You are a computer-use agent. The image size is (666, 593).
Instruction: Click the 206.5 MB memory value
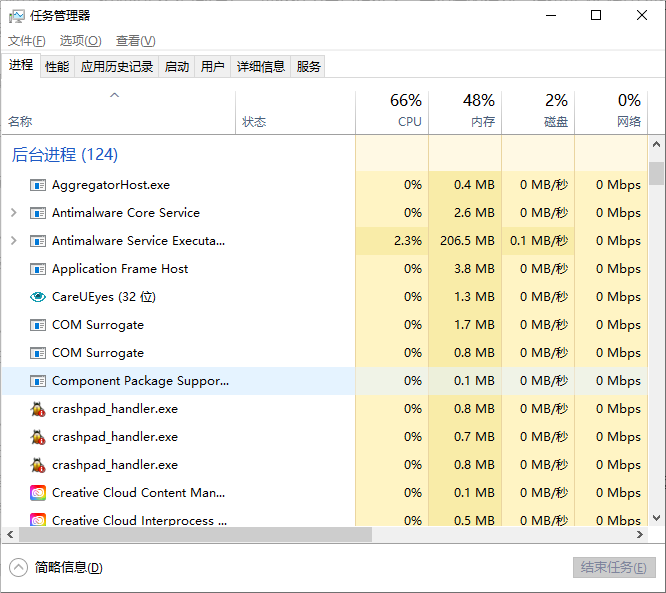pos(467,241)
